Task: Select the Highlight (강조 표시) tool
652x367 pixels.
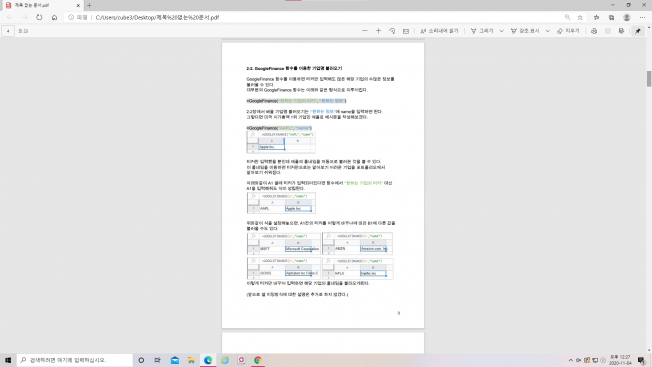Action: click(x=525, y=31)
